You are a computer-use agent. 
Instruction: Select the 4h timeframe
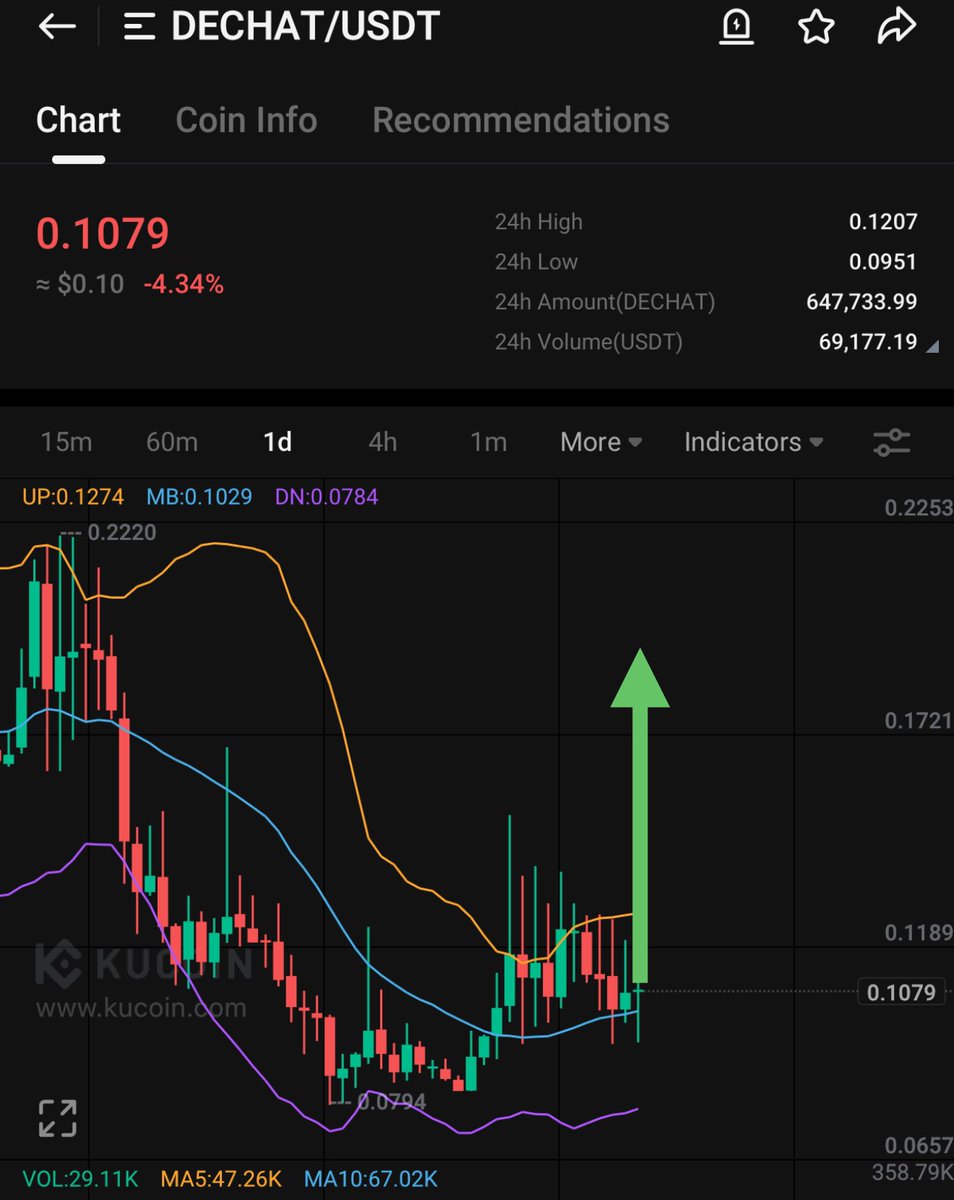(383, 442)
